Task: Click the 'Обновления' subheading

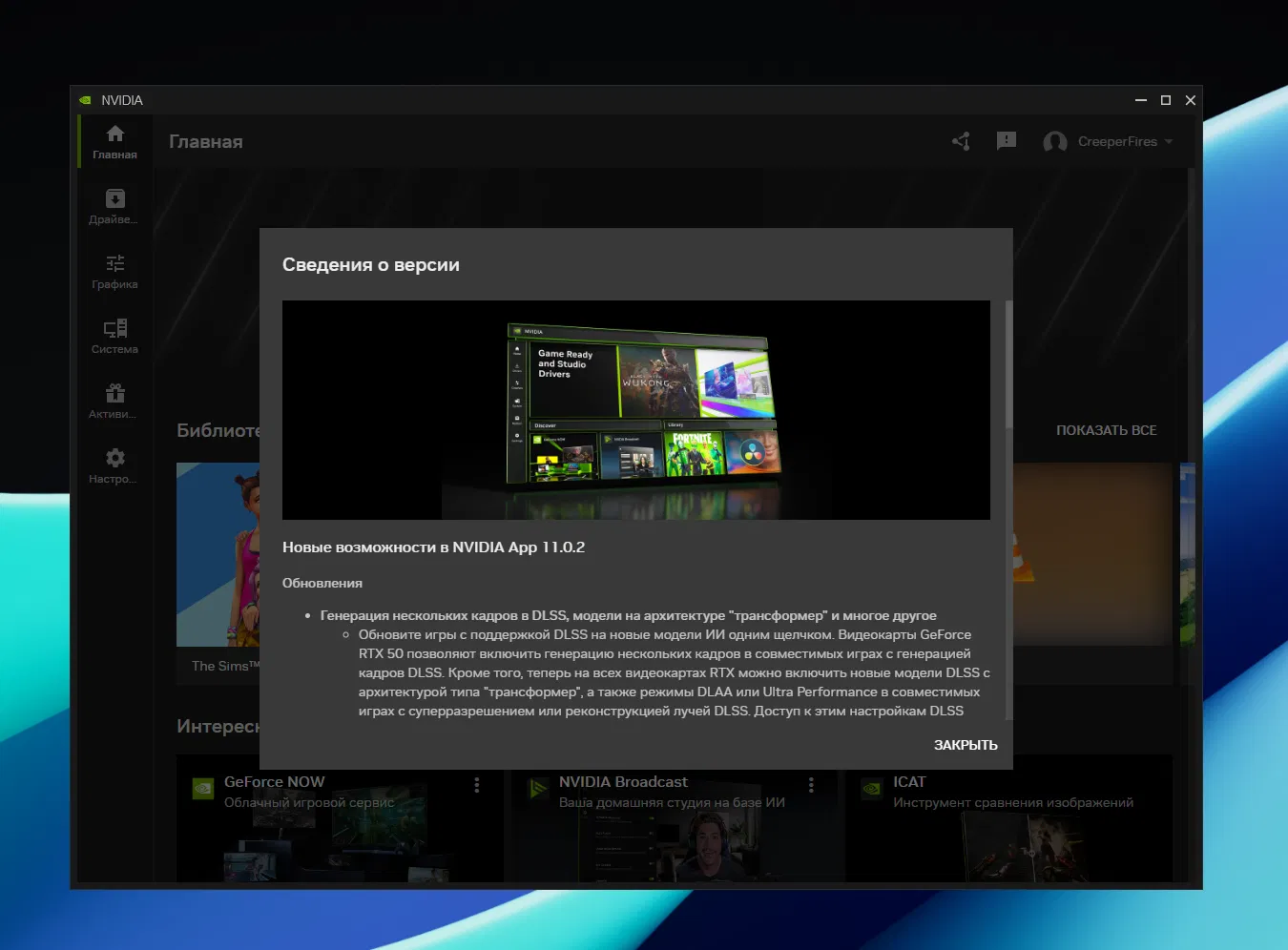Action: pyautogui.click(x=322, y=583)
